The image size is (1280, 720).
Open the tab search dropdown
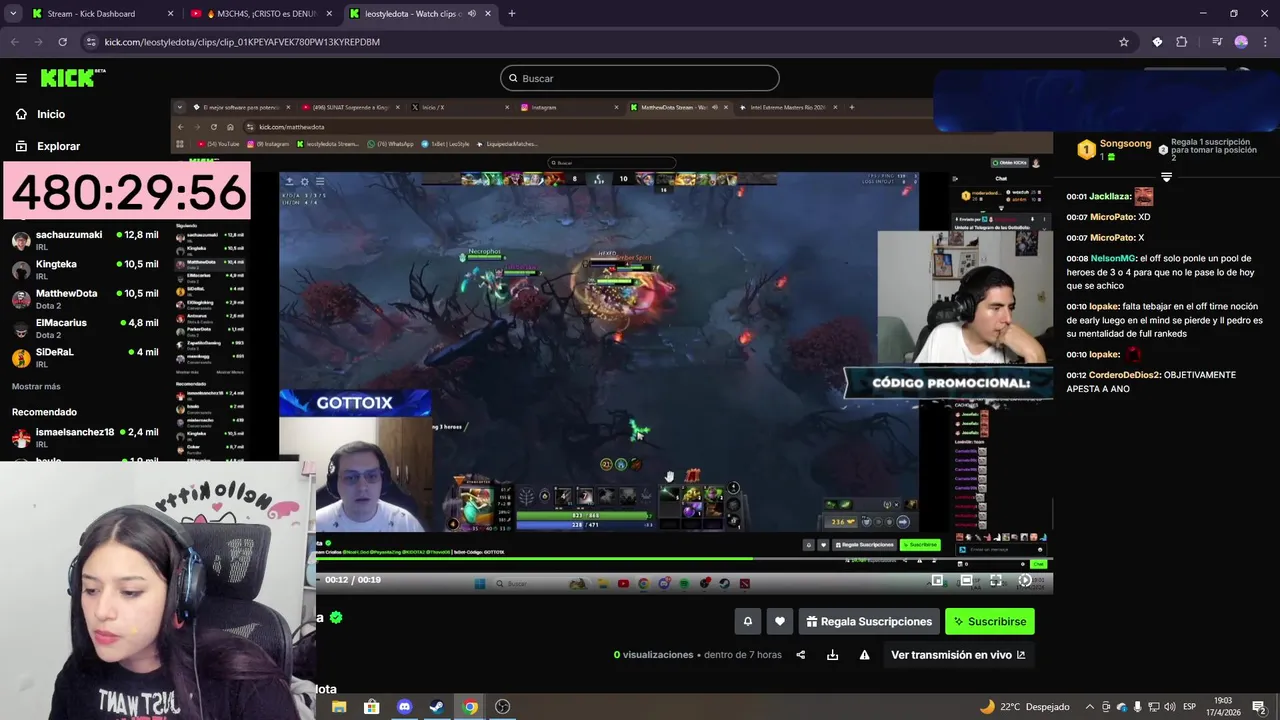click(x=13, y=14)
